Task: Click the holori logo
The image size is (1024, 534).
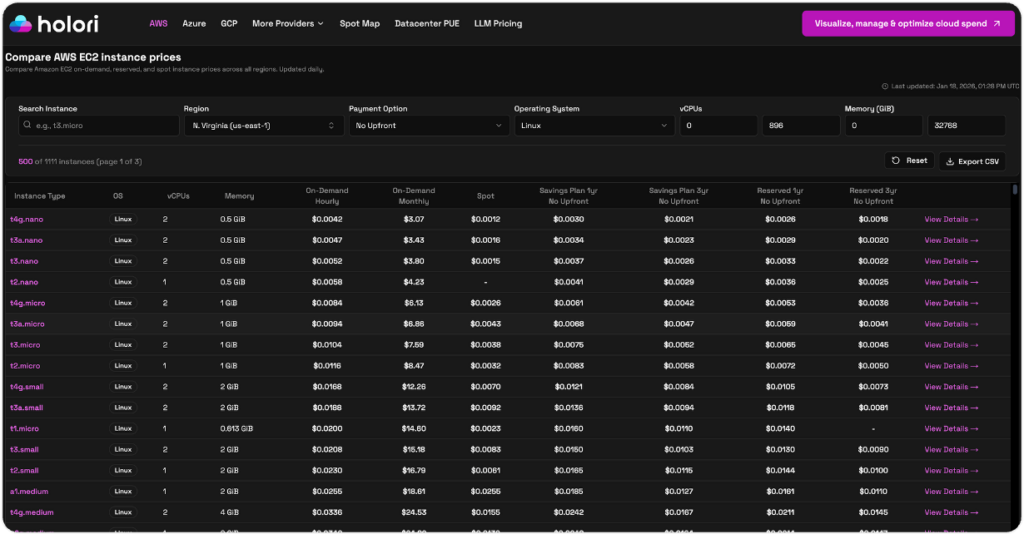Action: click(54, 24)
